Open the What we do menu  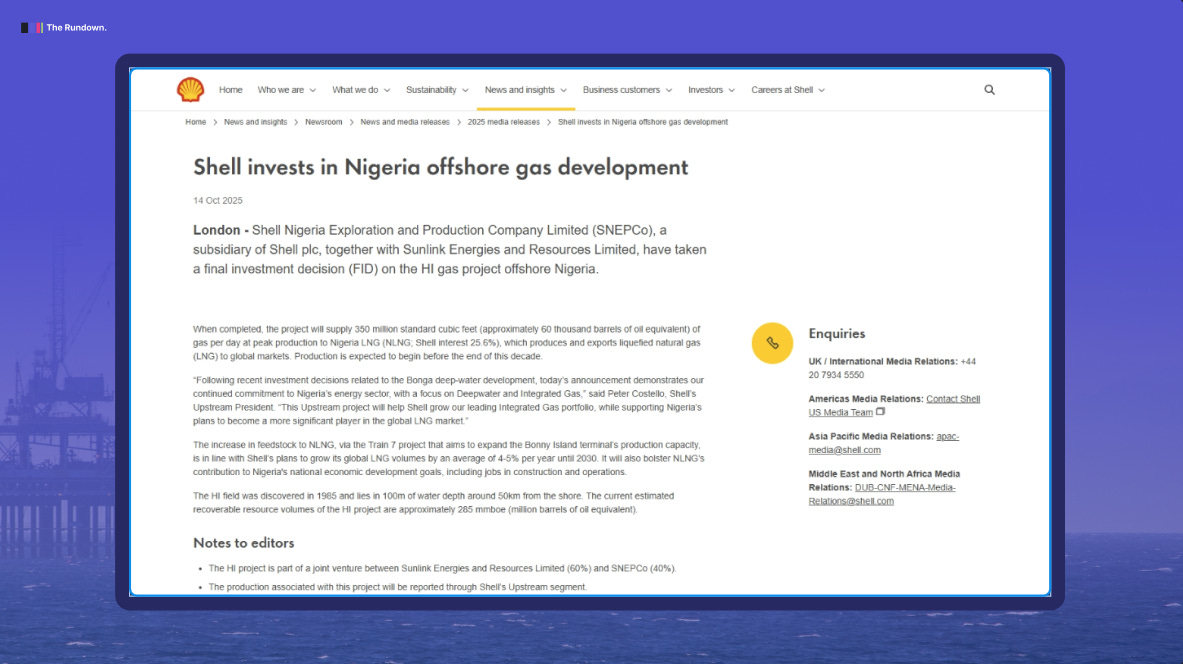coord(361,90)
